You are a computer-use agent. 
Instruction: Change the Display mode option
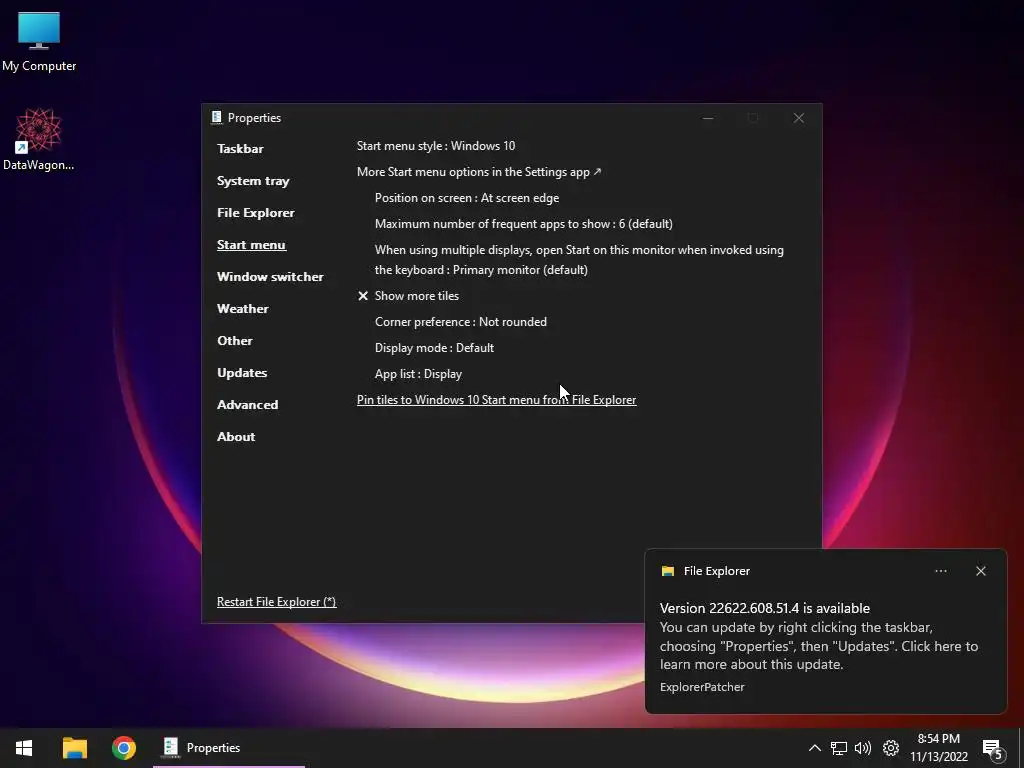pyautogui.click(x=434, y=348)
